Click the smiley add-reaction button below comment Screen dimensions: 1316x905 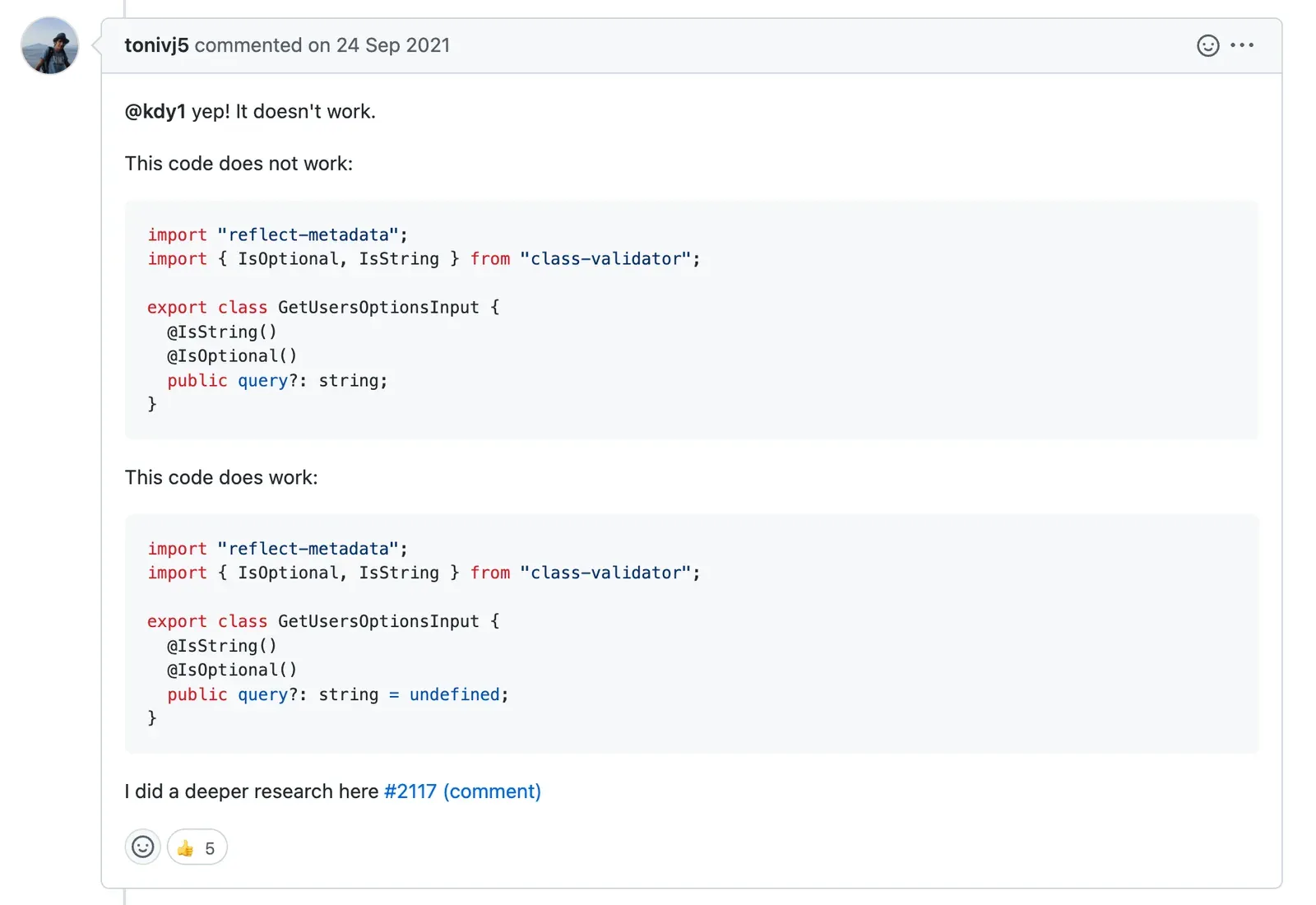[x=142, y=847]
